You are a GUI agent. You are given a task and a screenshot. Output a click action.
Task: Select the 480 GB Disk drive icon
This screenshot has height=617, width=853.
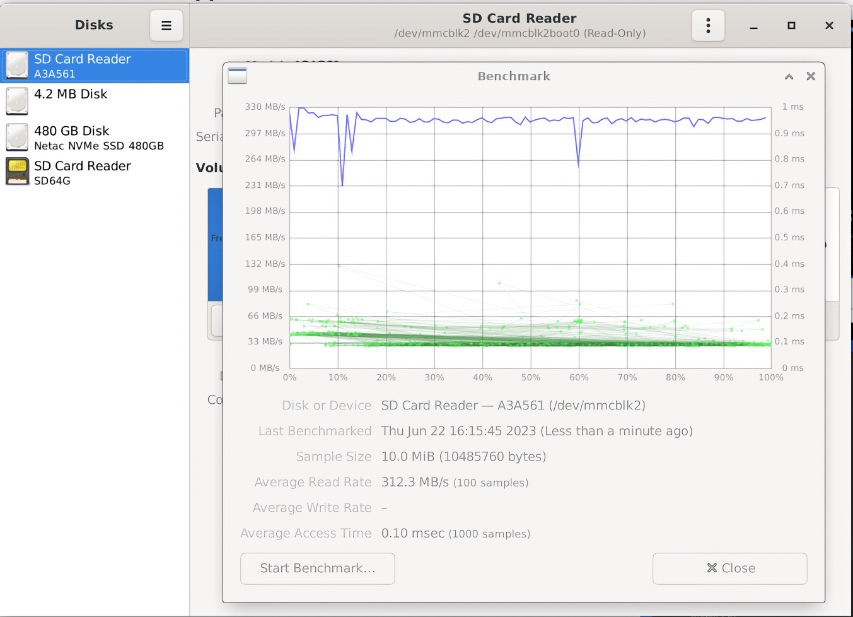click(x=17, y=137)
